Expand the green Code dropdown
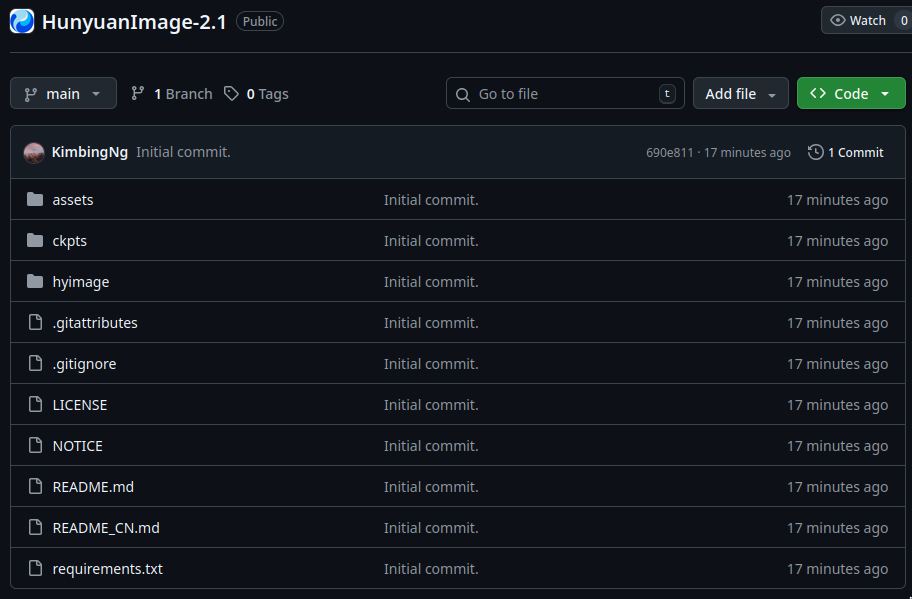The width and height of the screenshot is (912, 599). [850, 93]
